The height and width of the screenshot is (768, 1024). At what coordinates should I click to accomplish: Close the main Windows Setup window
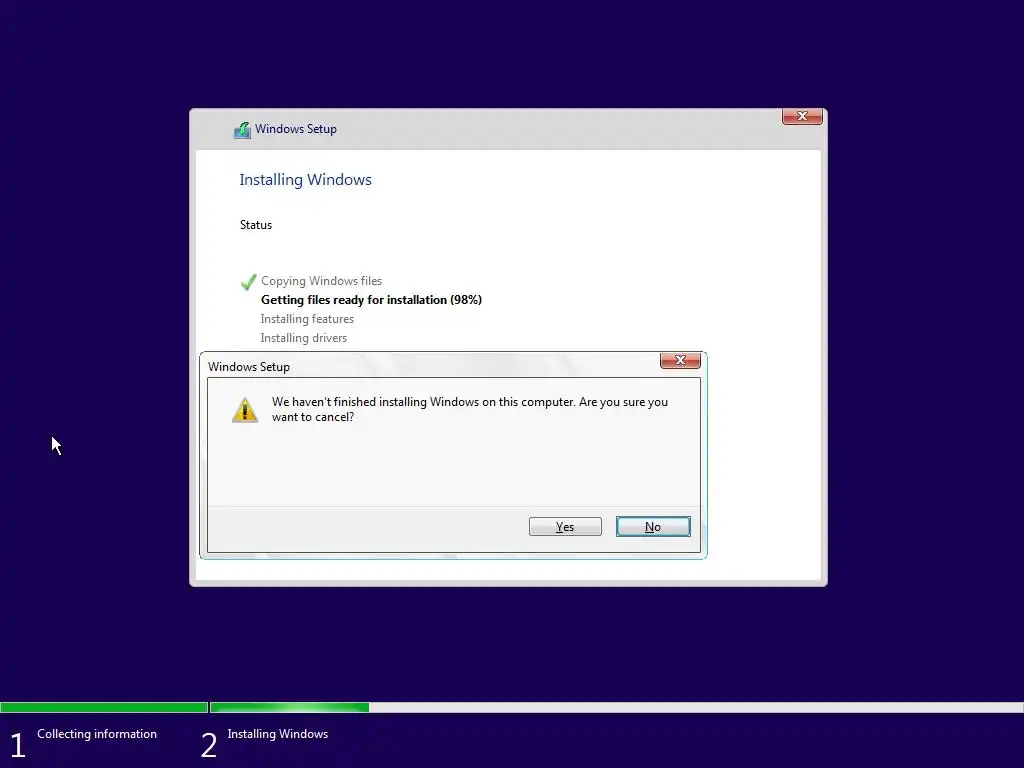click(x=802, y=116)
